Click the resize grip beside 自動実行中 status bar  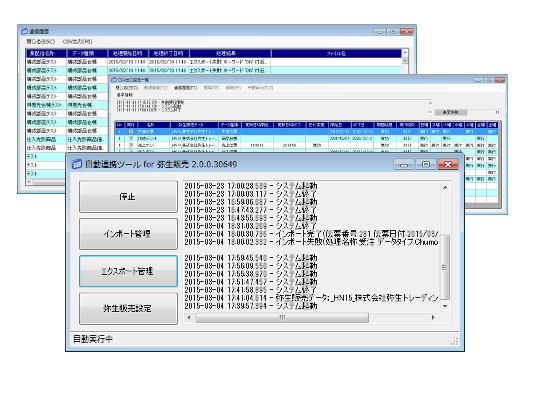[x=455, y=341]
